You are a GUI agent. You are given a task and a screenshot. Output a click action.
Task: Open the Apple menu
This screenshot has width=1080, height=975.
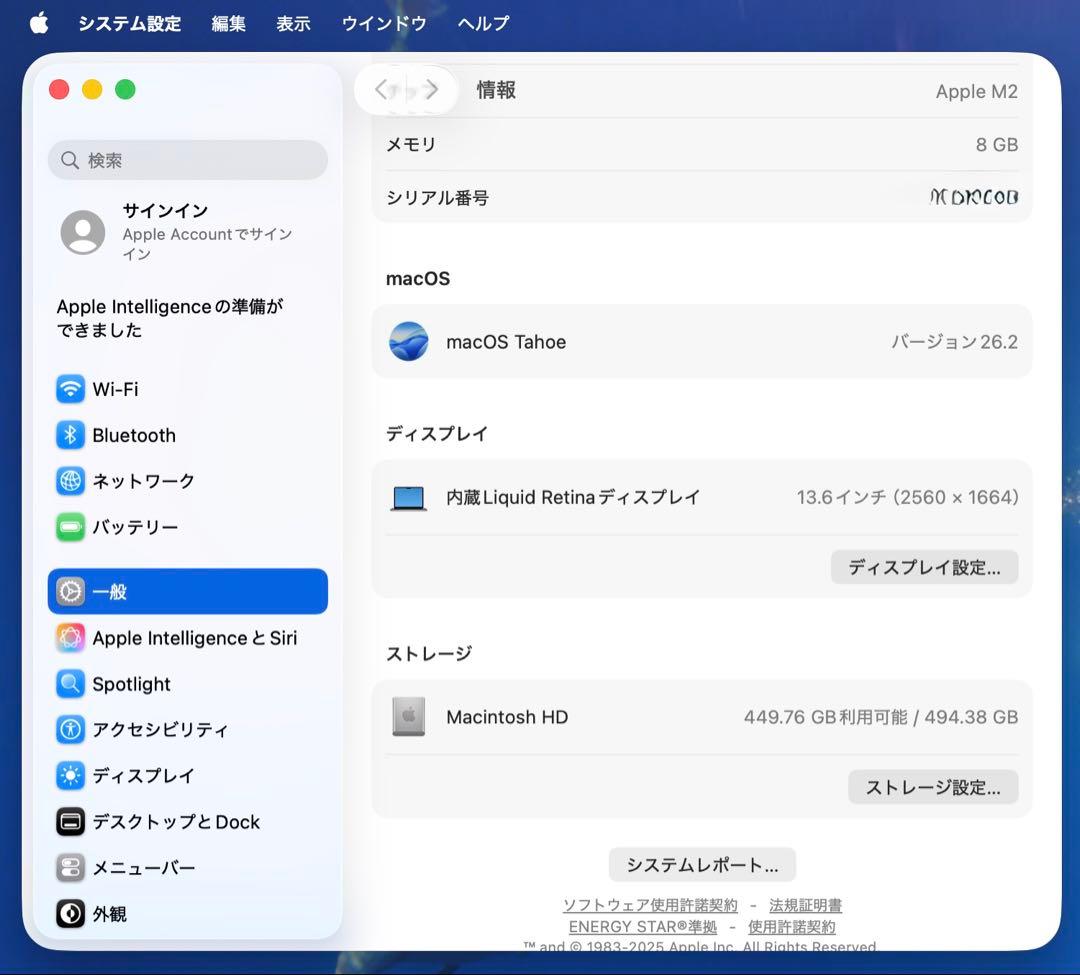point(39,23)
